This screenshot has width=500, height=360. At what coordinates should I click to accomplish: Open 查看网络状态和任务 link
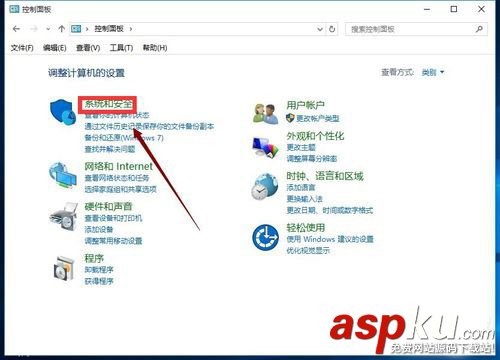117,178
